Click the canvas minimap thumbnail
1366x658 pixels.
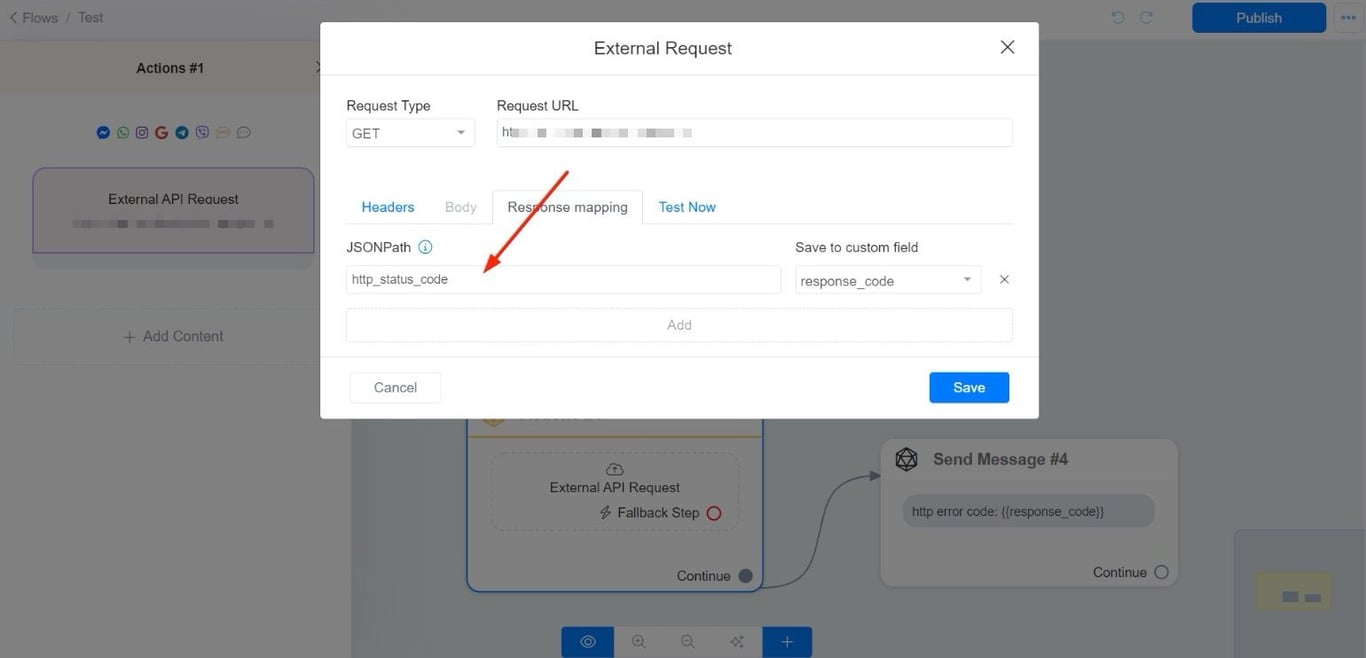(x=1299, y=593)
